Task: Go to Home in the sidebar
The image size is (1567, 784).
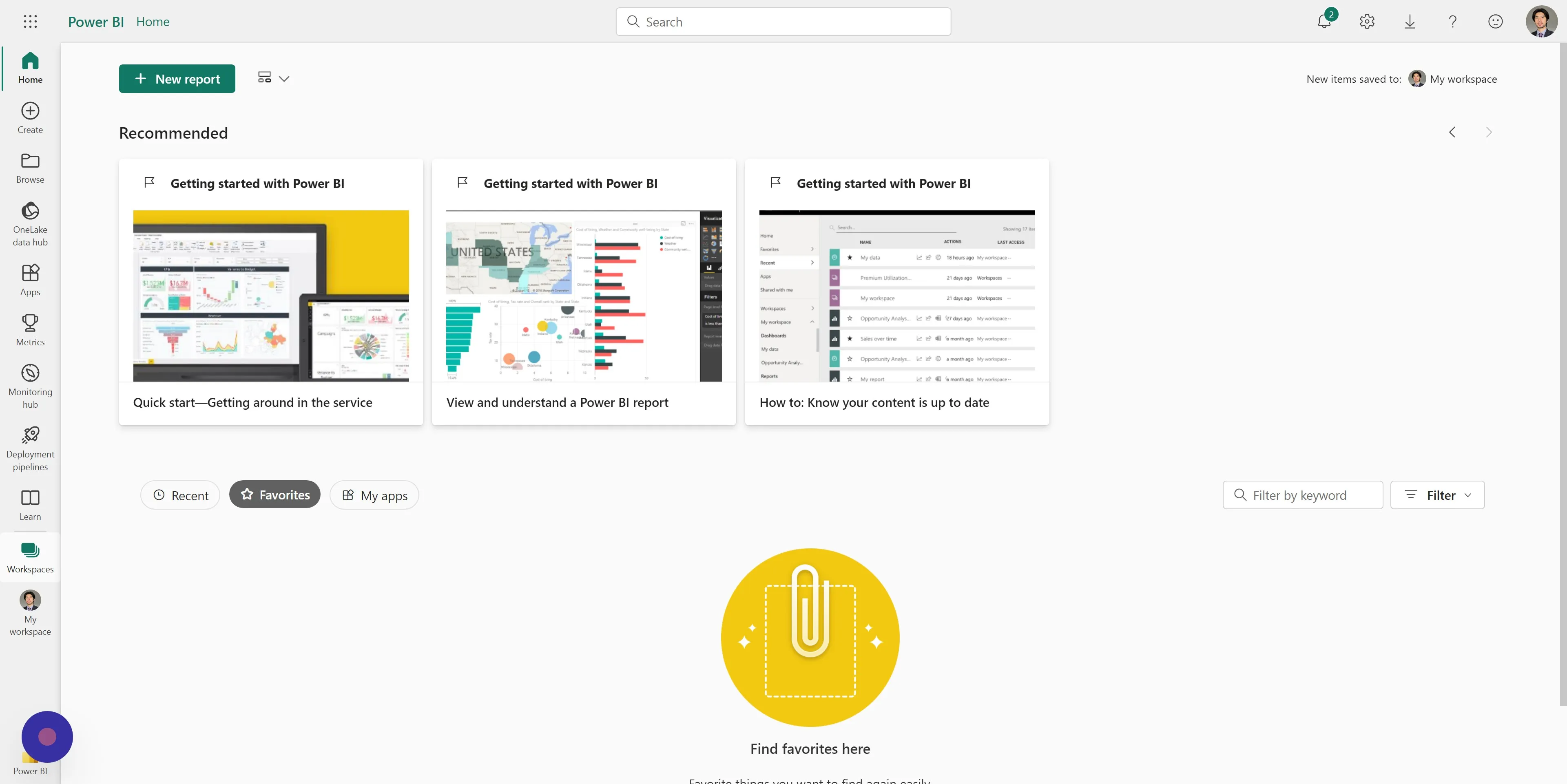Action: pyautogui.click(x=31, y=68)
